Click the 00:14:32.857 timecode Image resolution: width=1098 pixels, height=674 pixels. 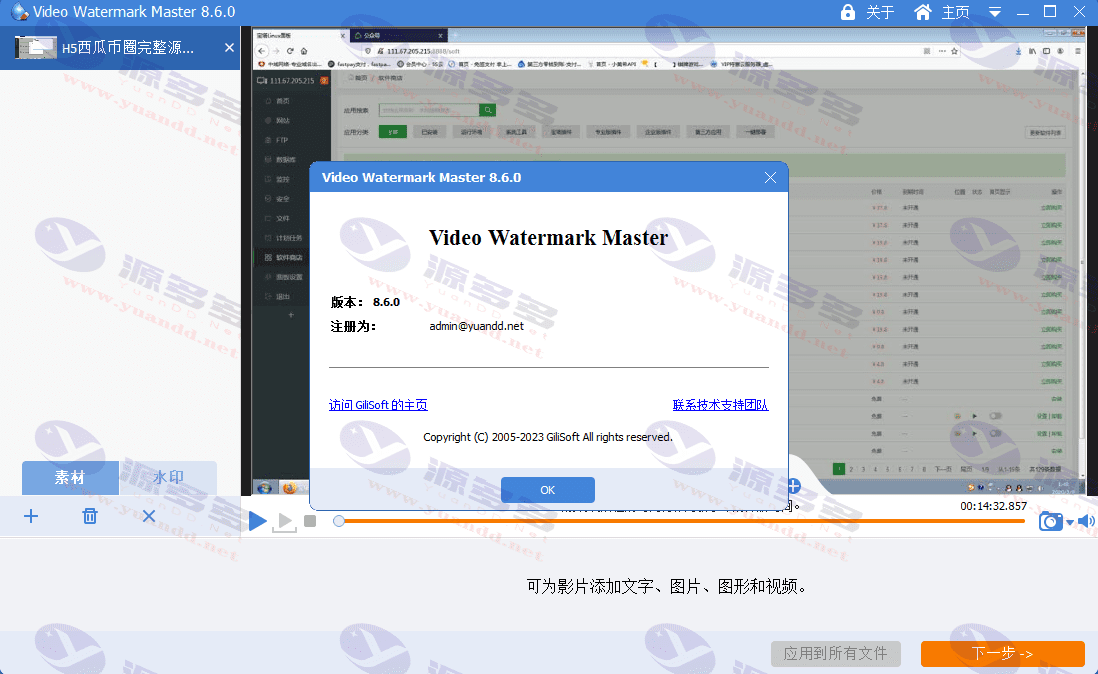(x=994, y=506)
